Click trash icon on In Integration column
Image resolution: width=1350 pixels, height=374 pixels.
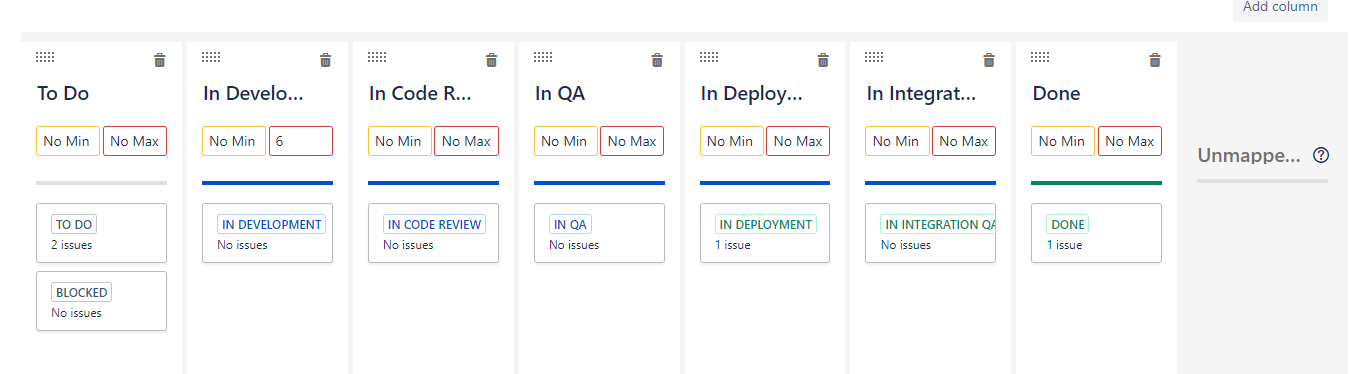click(989, 60)
